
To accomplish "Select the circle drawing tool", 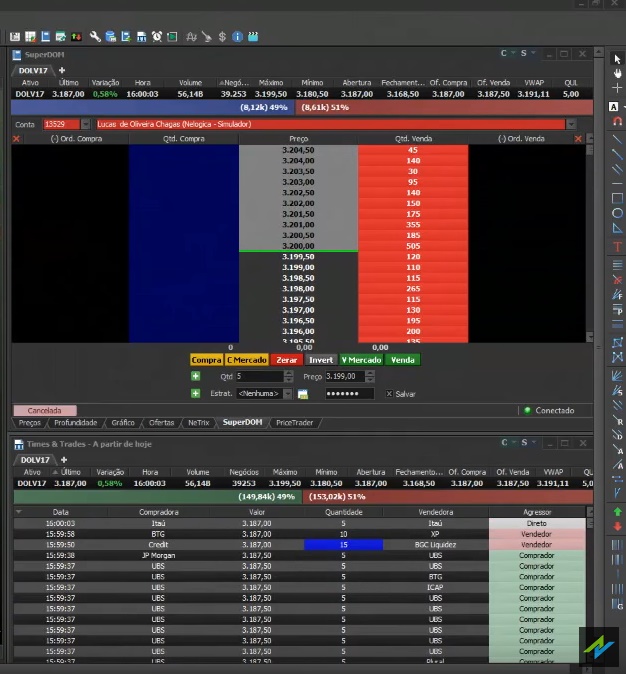I will coord(617,213).
